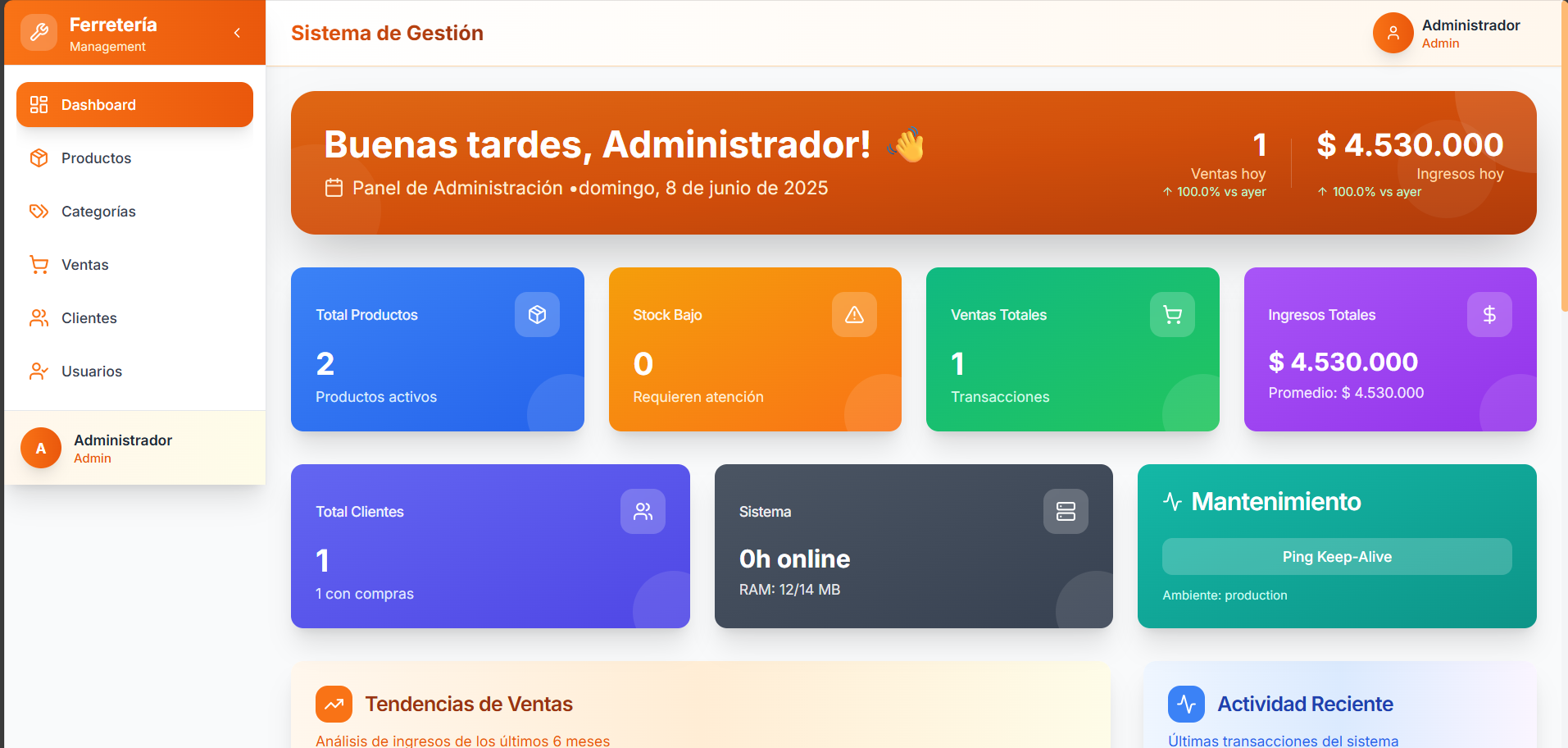Click the heartbeat icon next to Mantenimiento
Viewport: 1568px width, 748px height.
click(1172, 501)
